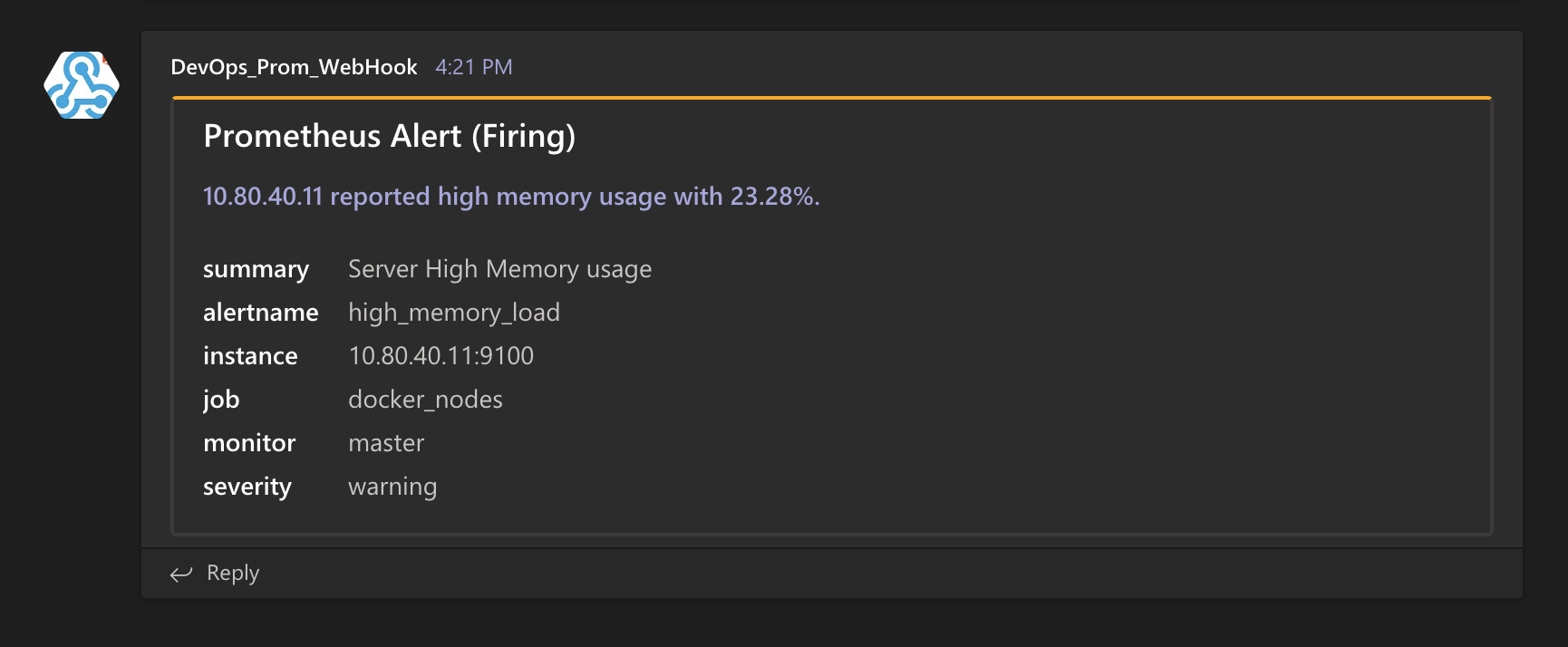Screen dimensions: 1568x647
Task: Click the 10.80.40.11:9100 instance value
Action: click(x=440, y=356)
